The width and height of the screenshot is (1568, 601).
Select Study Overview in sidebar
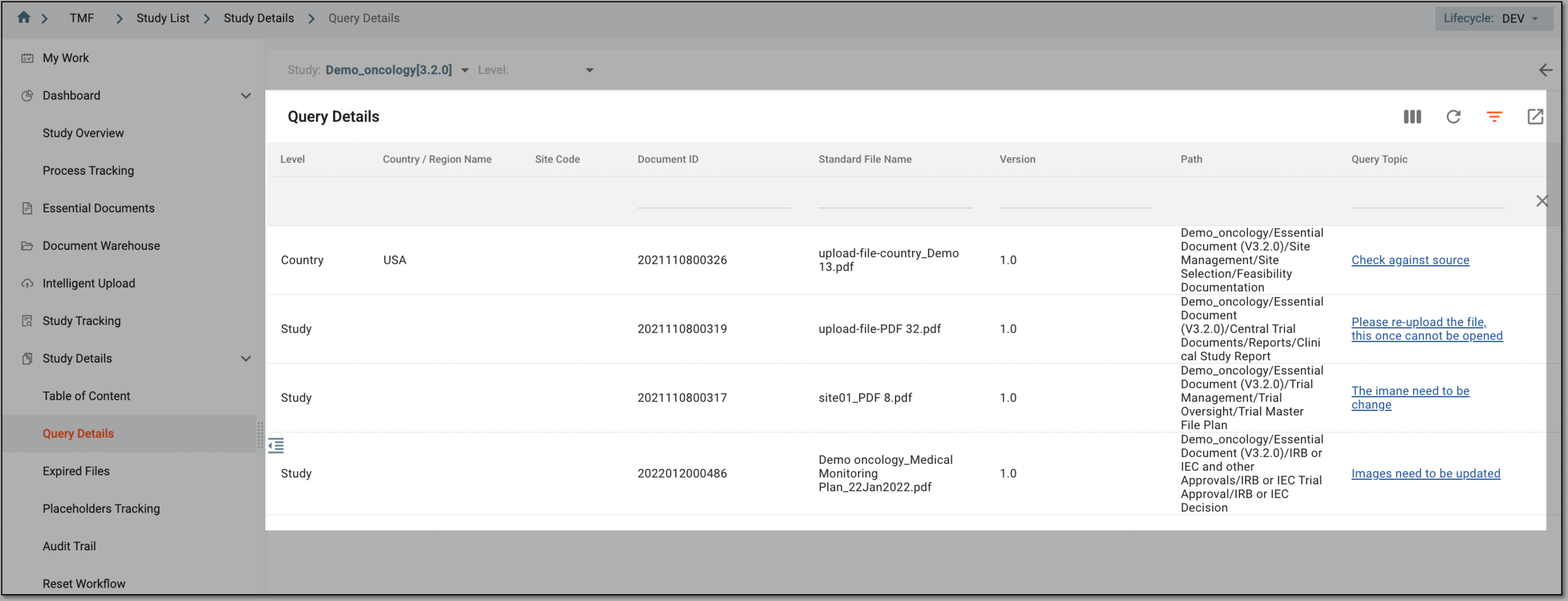point(83,133)
